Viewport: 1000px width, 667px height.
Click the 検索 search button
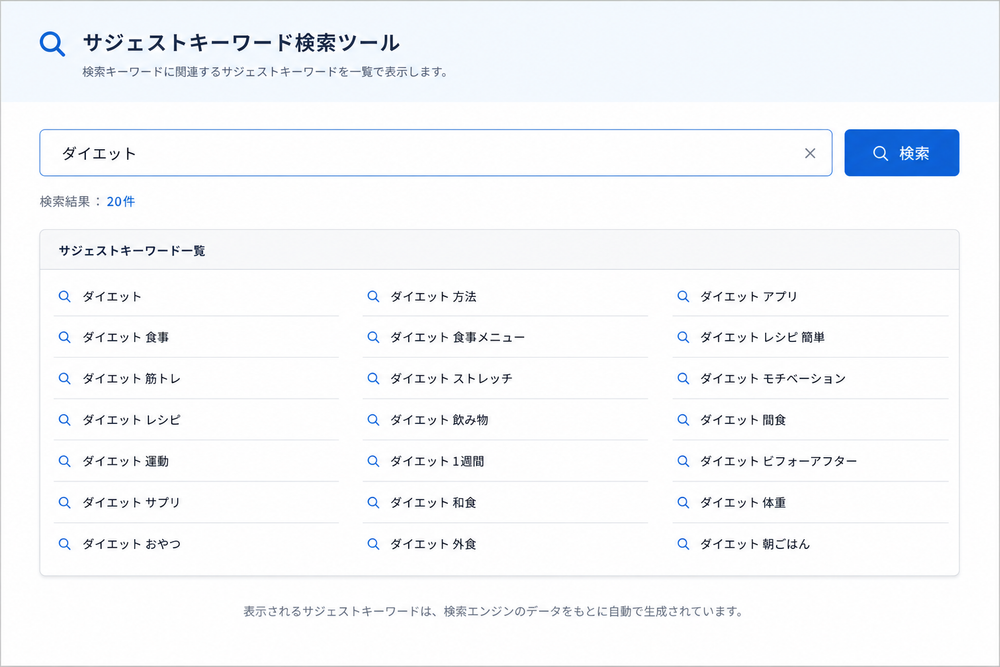902,153
